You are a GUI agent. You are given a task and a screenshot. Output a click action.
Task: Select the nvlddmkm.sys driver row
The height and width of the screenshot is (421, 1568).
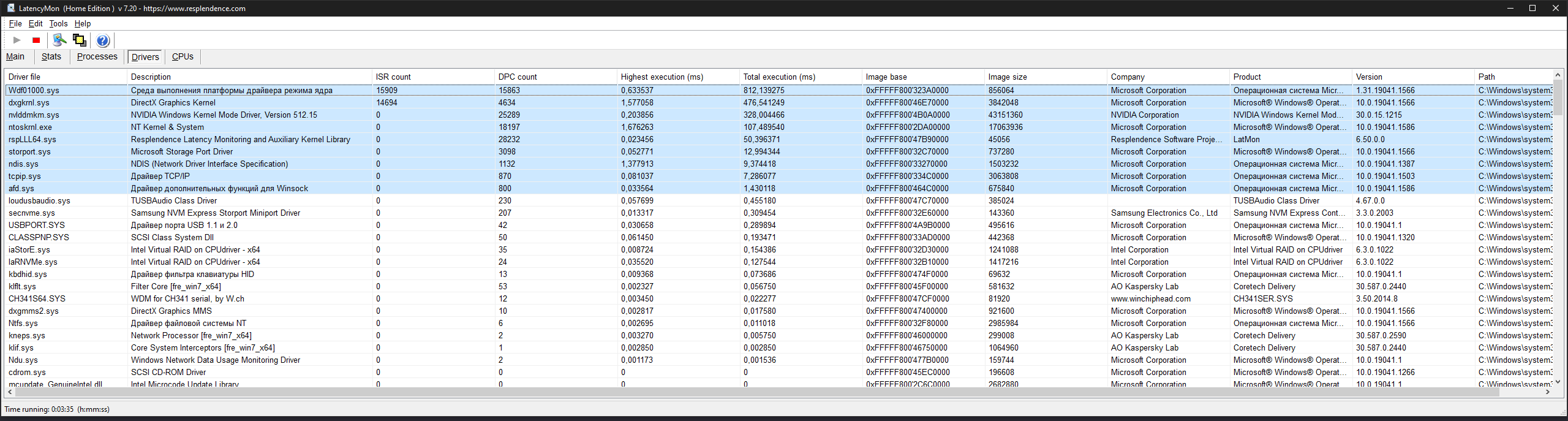coord(778,115)
